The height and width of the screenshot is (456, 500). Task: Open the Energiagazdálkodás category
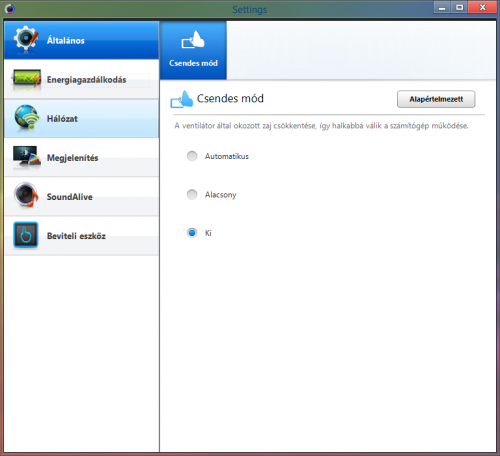pyautogui.click(x=82, y=79)
